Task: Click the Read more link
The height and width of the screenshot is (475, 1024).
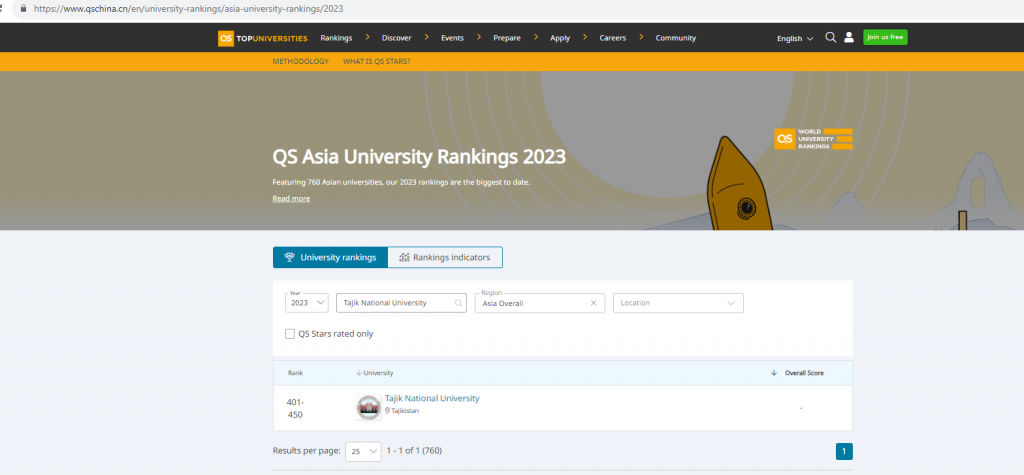Action: 291,199
